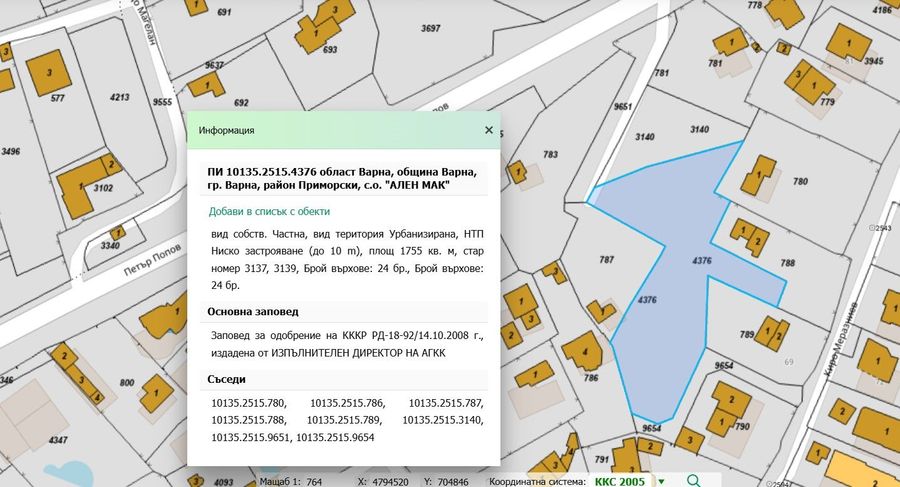This screenshot has width=900, height=487.
Task: Close the Информация popup
Action: (488, 130)
